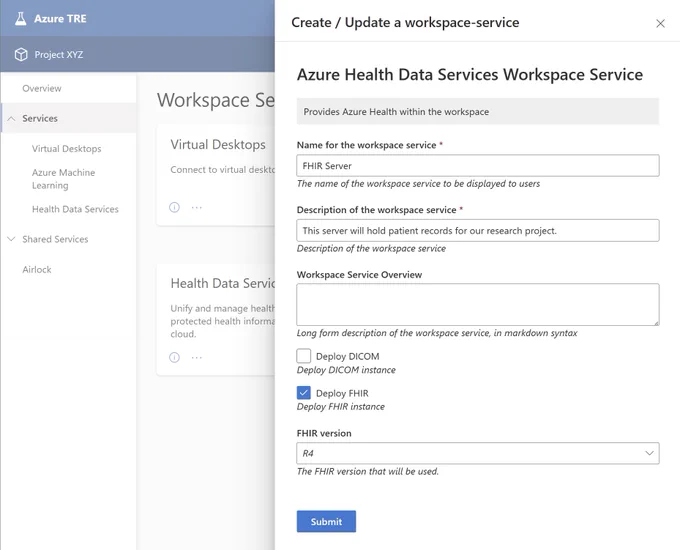This screenshot has width=680, height=550.
Task: Go to Overview in sidebar
Action: tap(42, 88)
